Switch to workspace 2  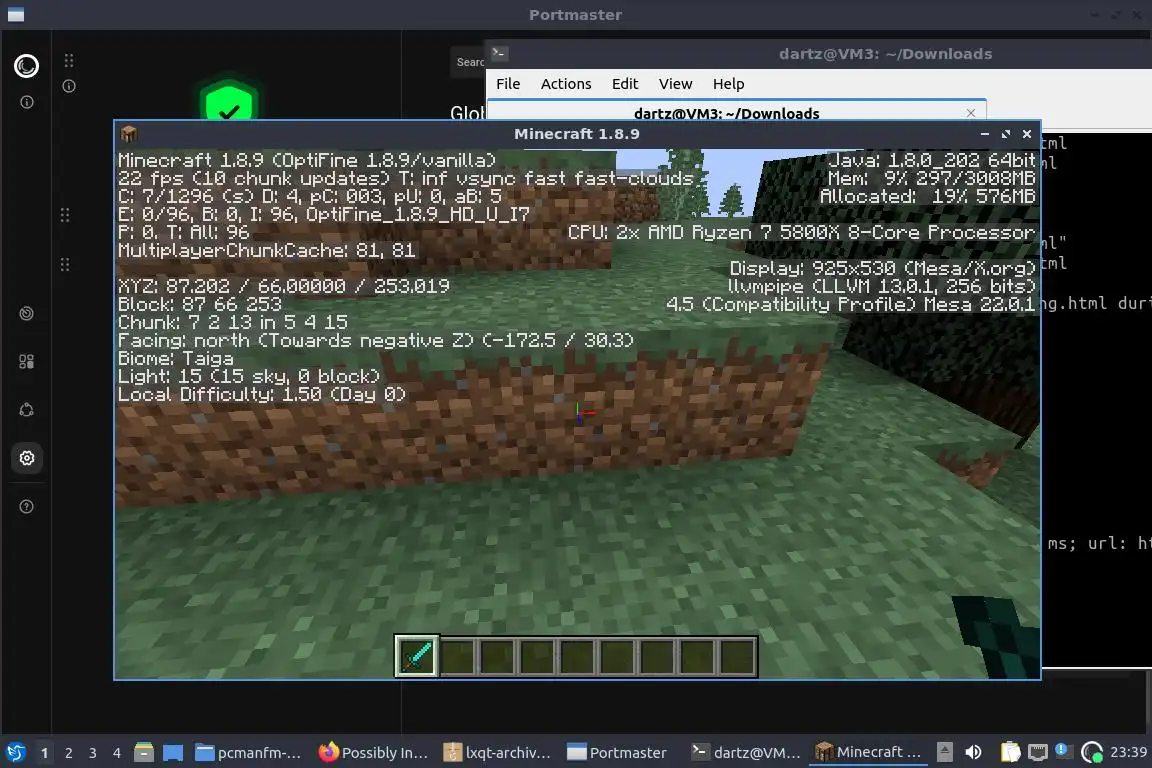pos(68,753)
